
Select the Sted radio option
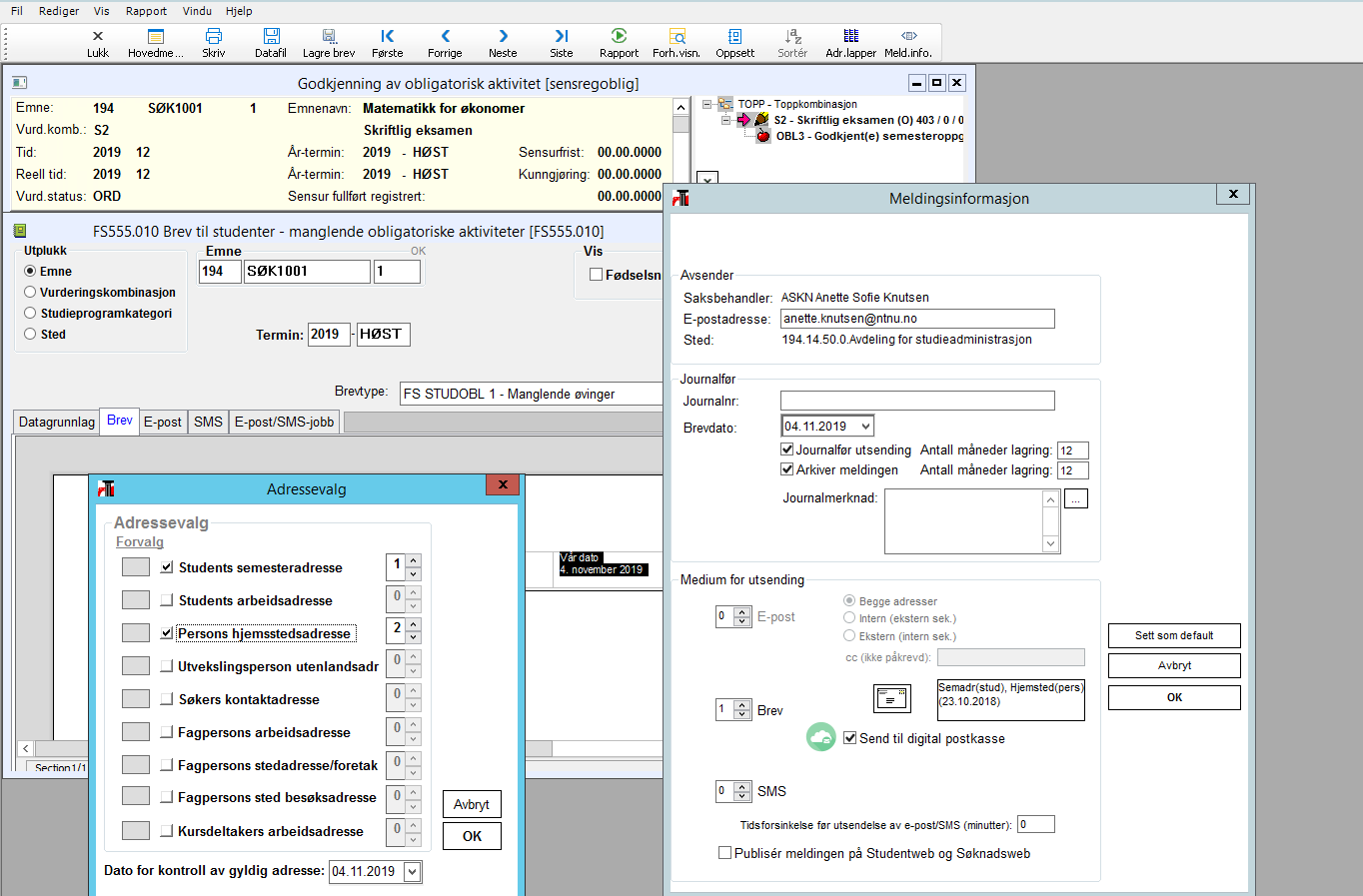click(30, 334)
